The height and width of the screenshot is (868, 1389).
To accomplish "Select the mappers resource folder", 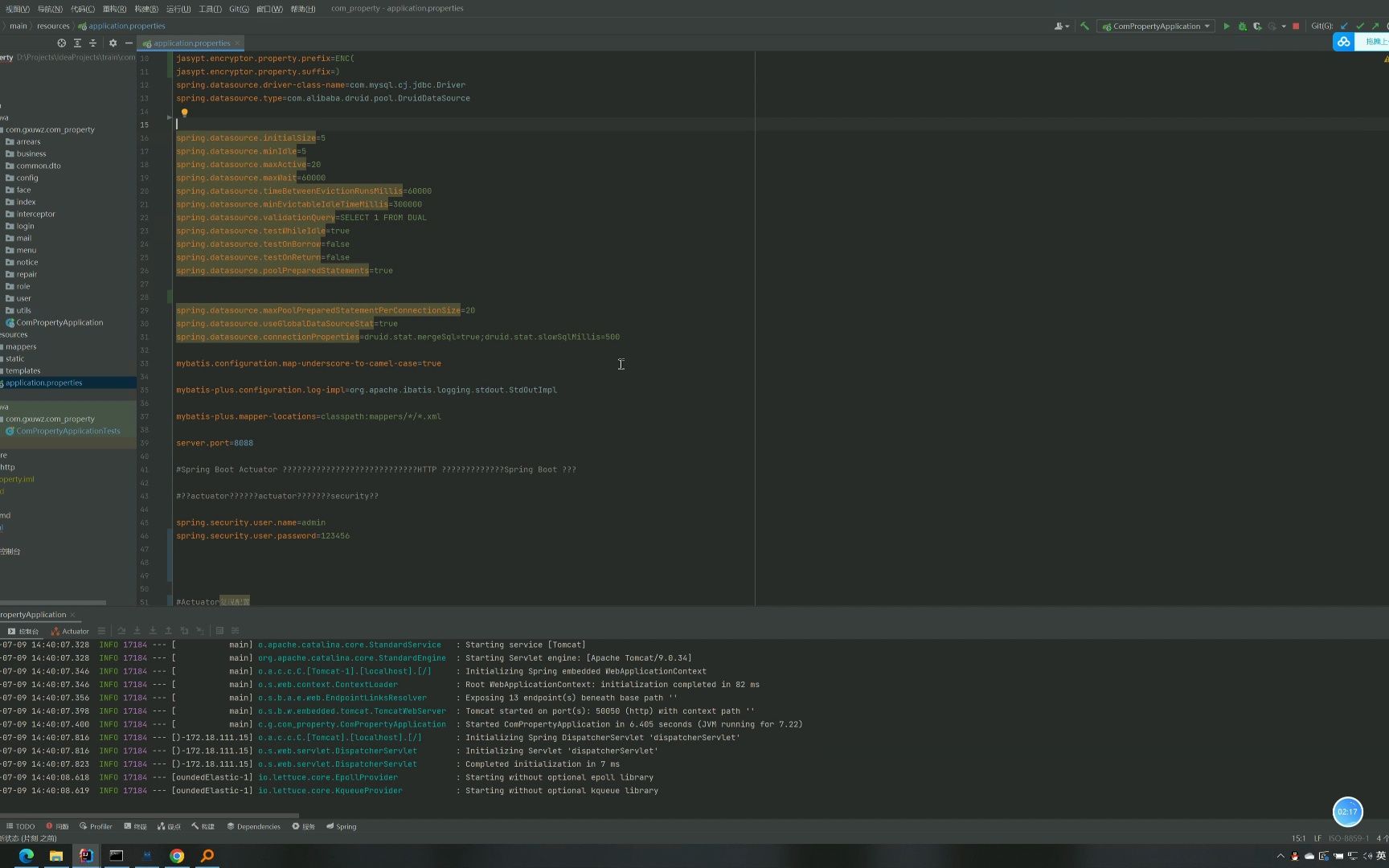I will (x=21, y=346).
